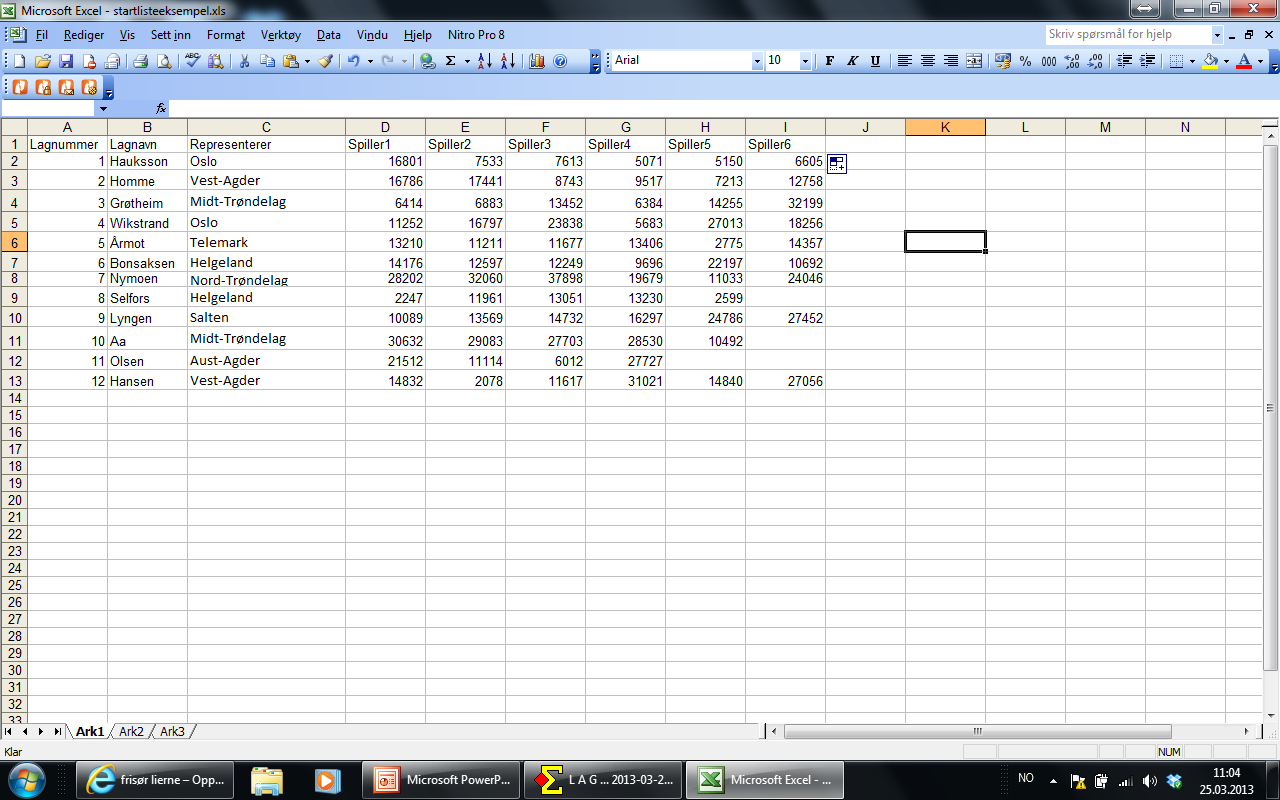Expand the AutoSum functions arrow
Viewport: 1280px width, 800px height.
[x=467, y=61]
